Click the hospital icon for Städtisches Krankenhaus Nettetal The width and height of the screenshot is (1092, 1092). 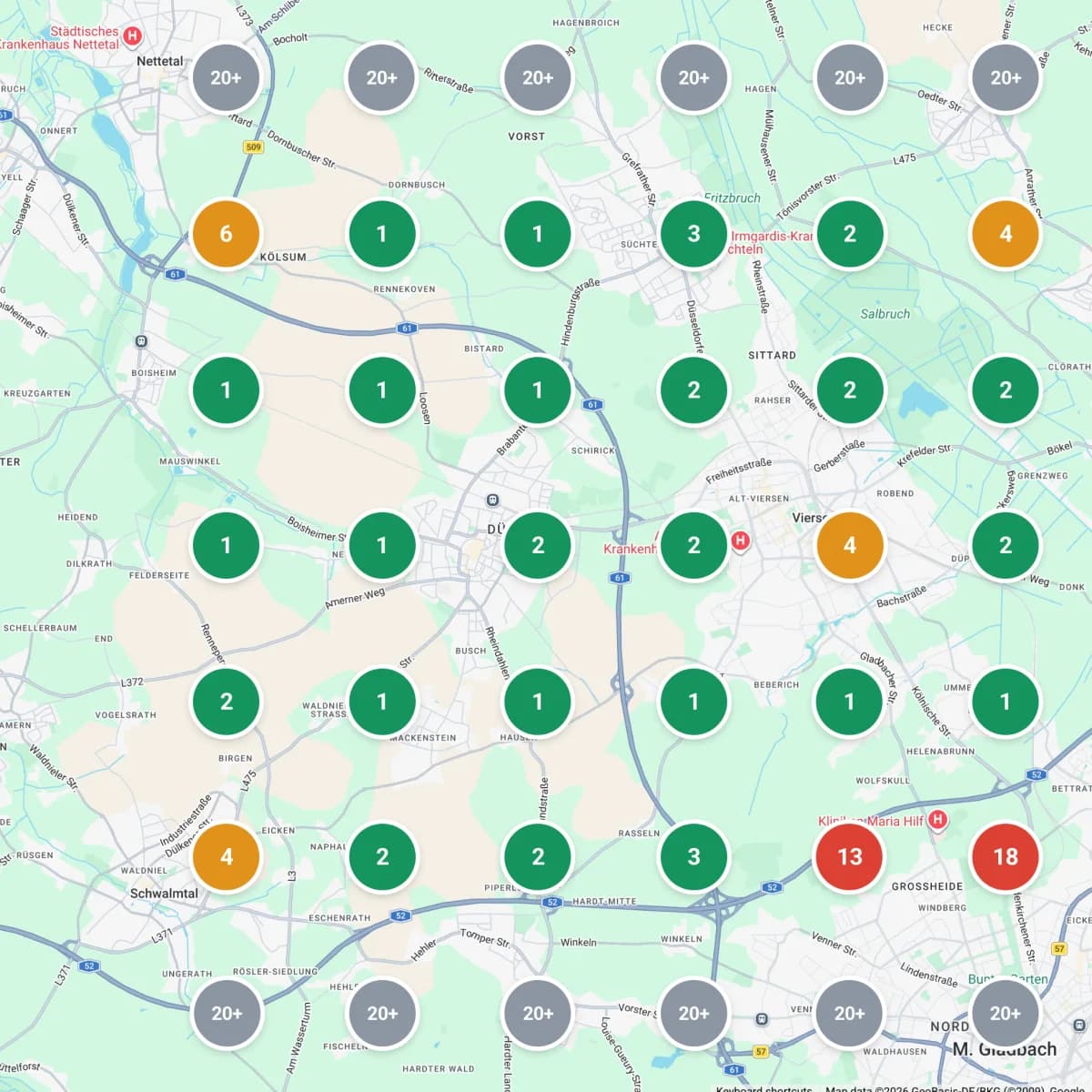click(133, 36)
